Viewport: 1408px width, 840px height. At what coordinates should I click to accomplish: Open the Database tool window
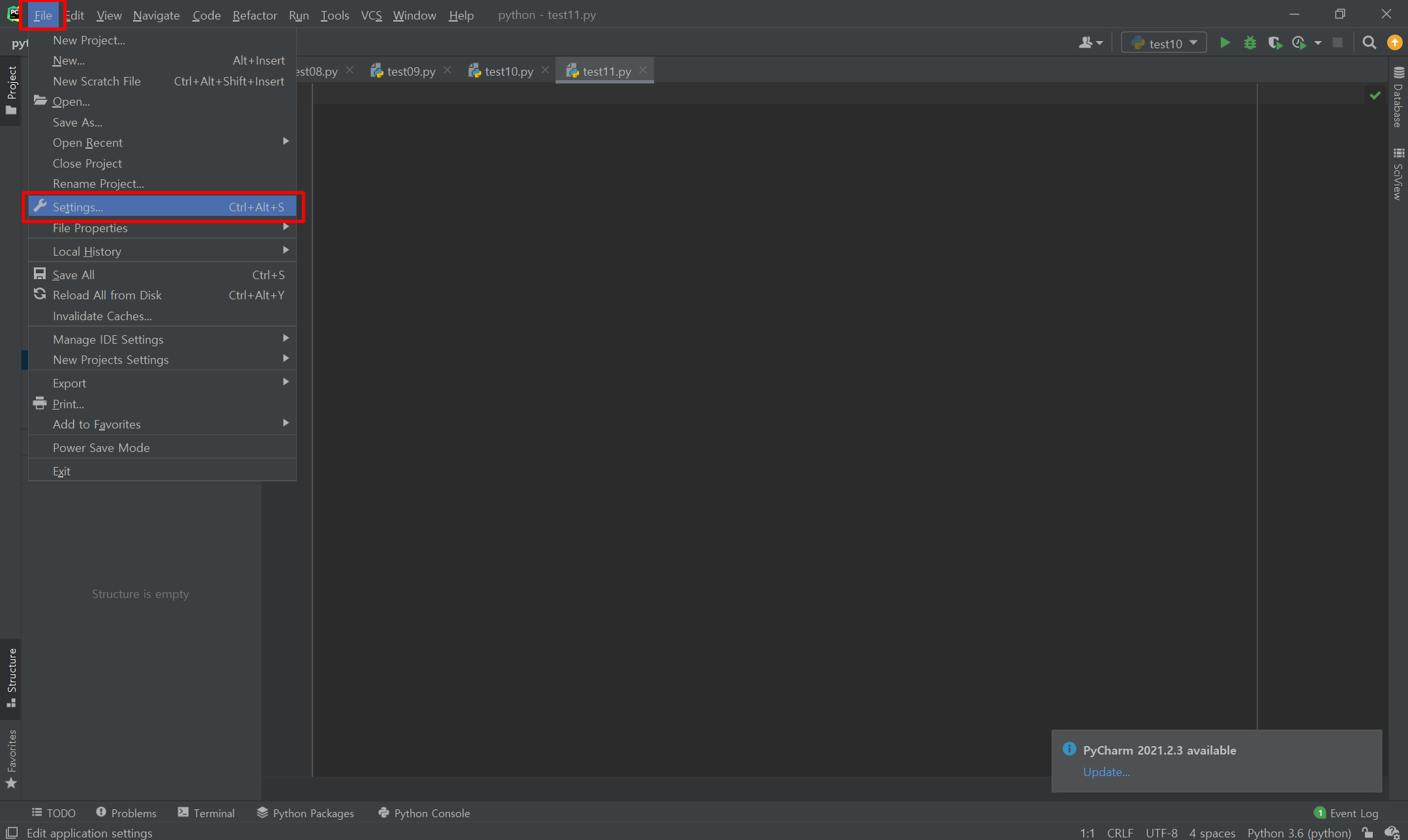[1398, 98]
